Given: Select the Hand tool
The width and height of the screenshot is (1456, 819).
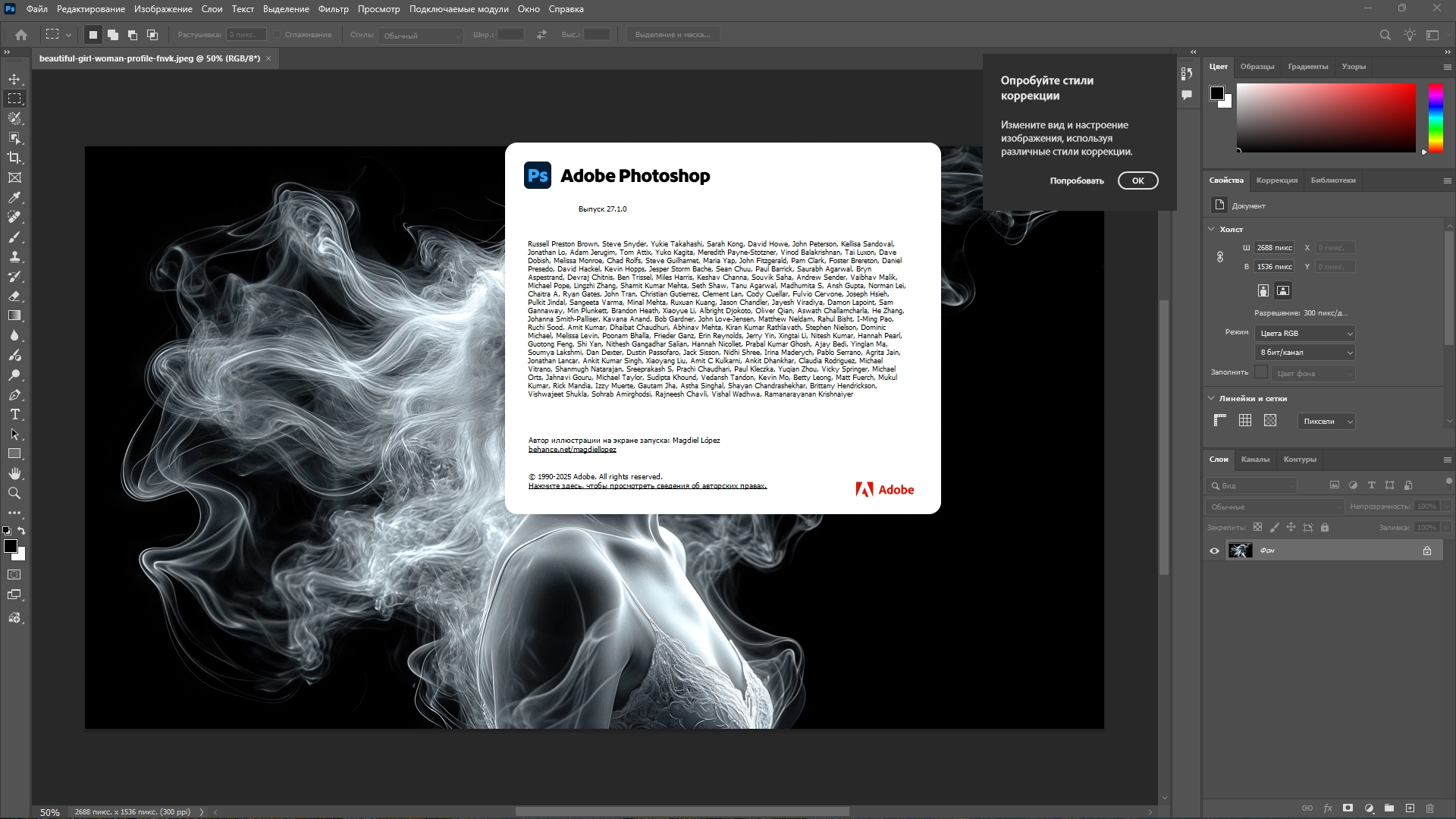Looking at the screenshot, I should click(14, 473).
